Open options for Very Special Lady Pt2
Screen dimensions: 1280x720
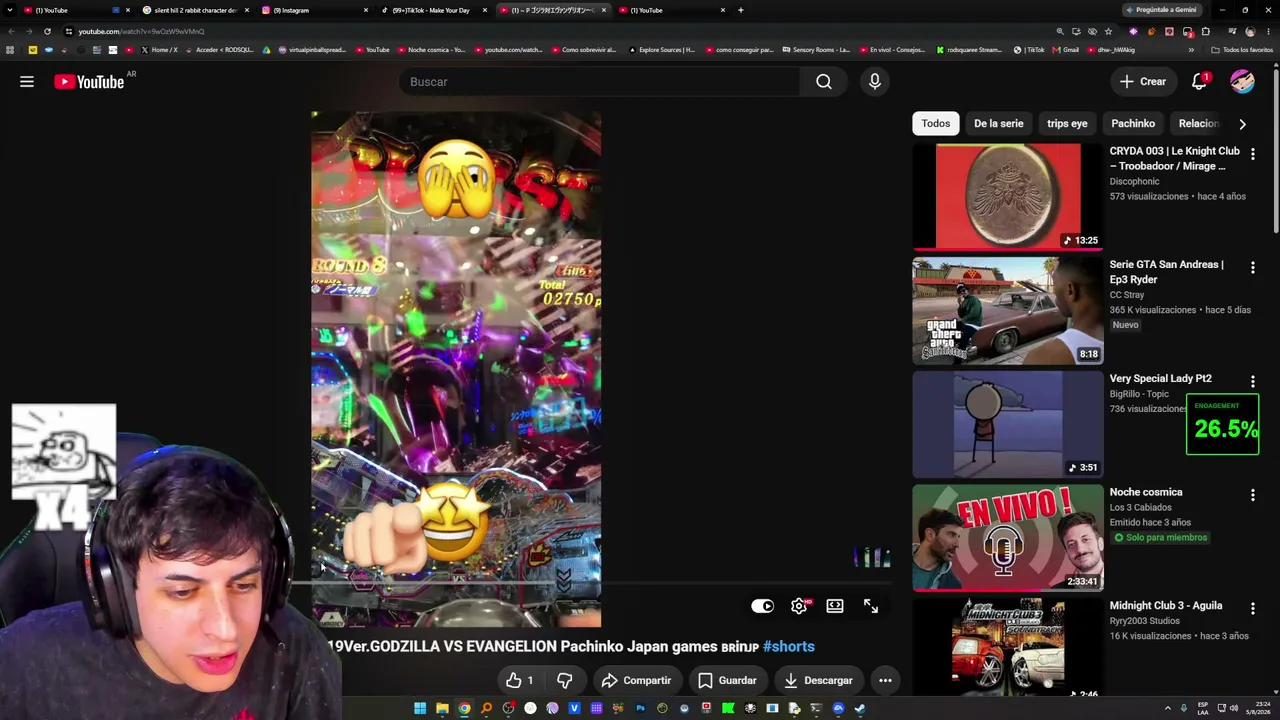[1253, 381]
